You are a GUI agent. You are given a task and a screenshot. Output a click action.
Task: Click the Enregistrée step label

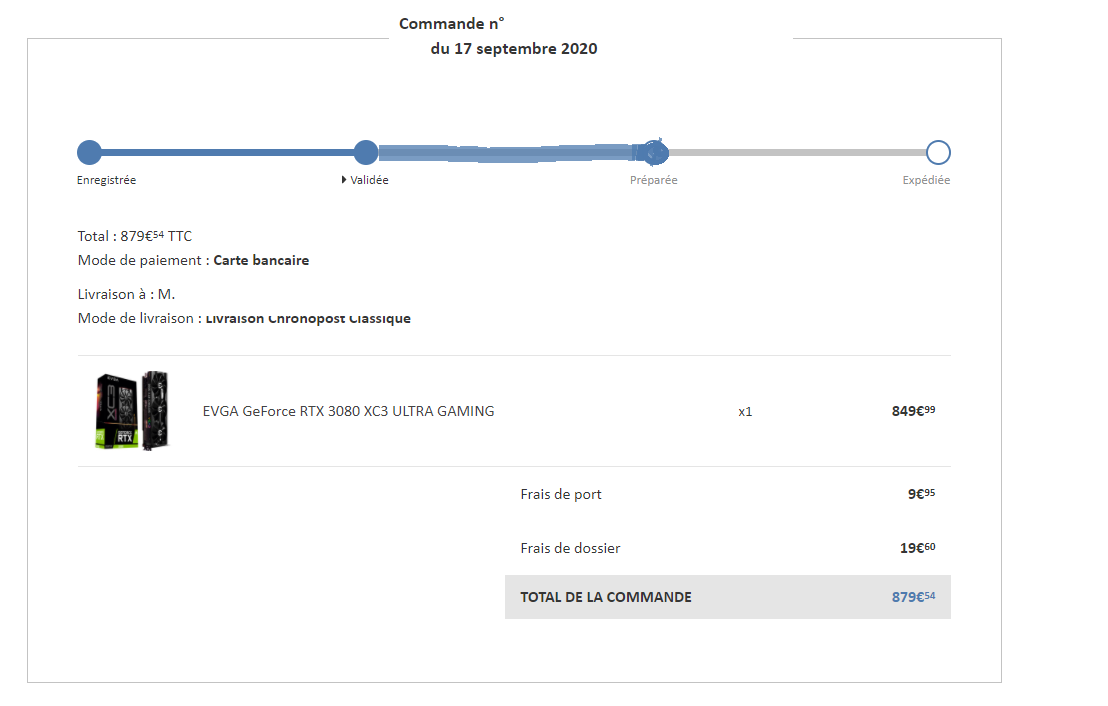pos(106,180)
